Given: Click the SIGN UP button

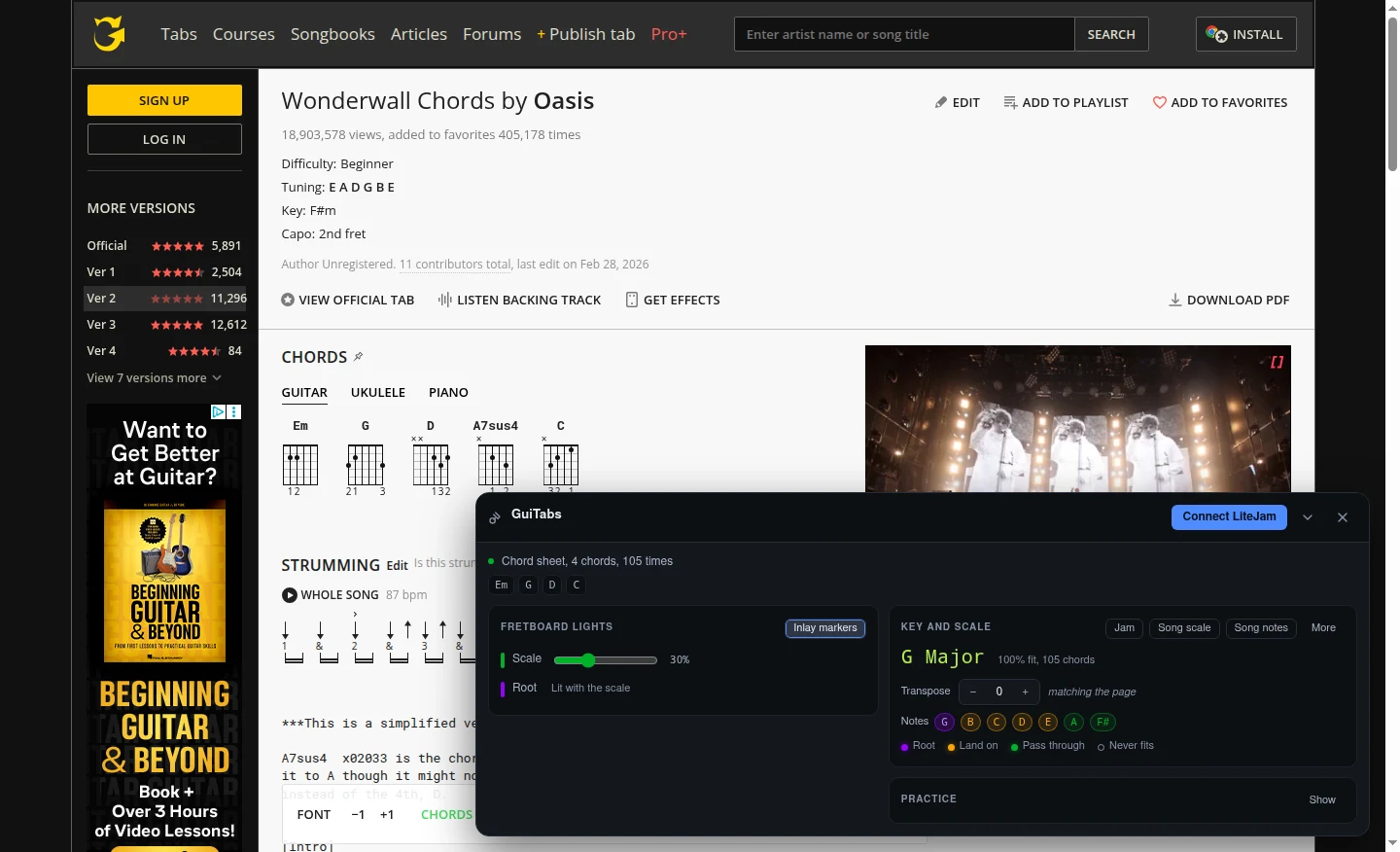Looking at the screenshot, I should [x=164, y=100].
